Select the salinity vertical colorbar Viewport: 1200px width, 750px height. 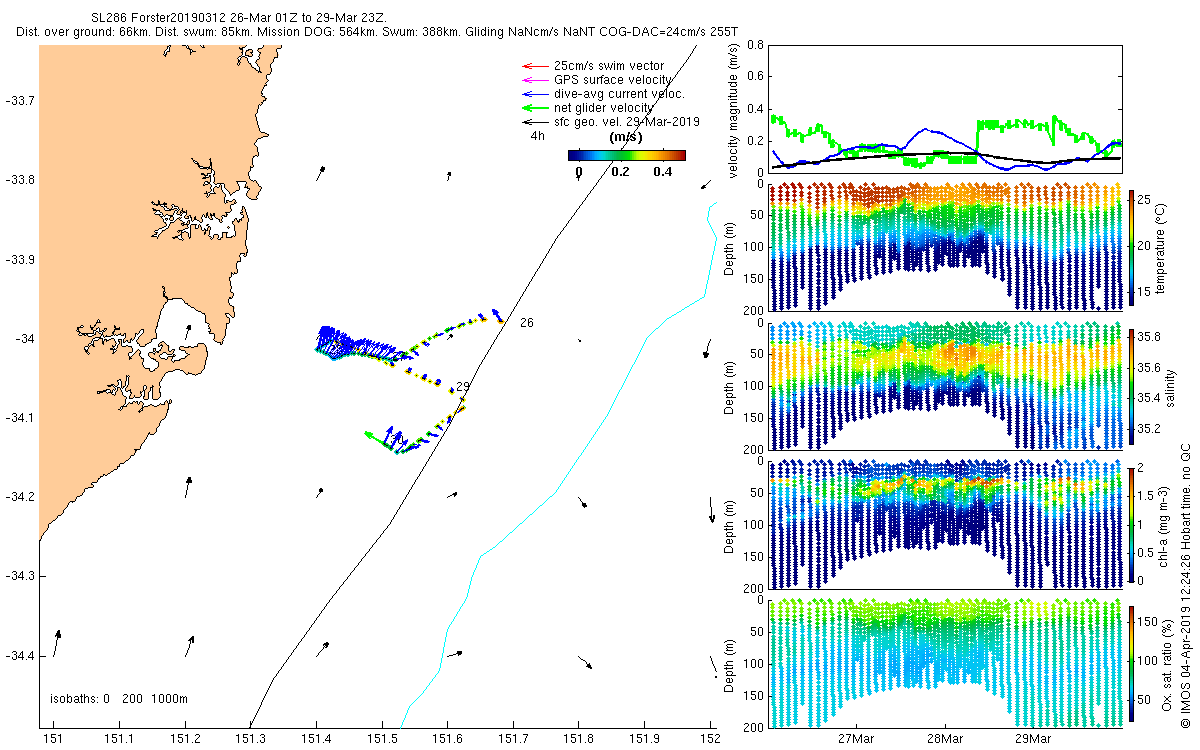(1132, 386)
